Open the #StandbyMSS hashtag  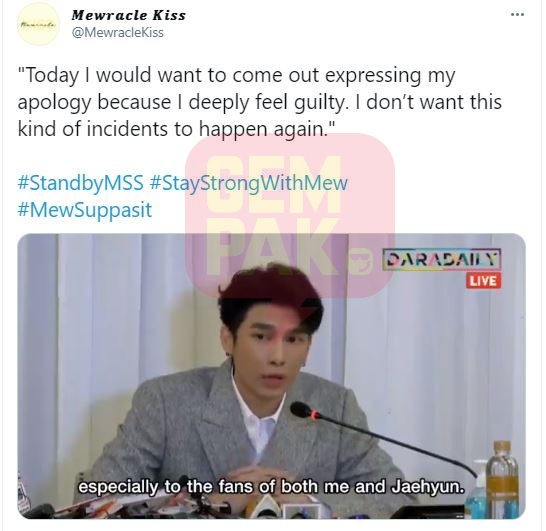(80, 183)
